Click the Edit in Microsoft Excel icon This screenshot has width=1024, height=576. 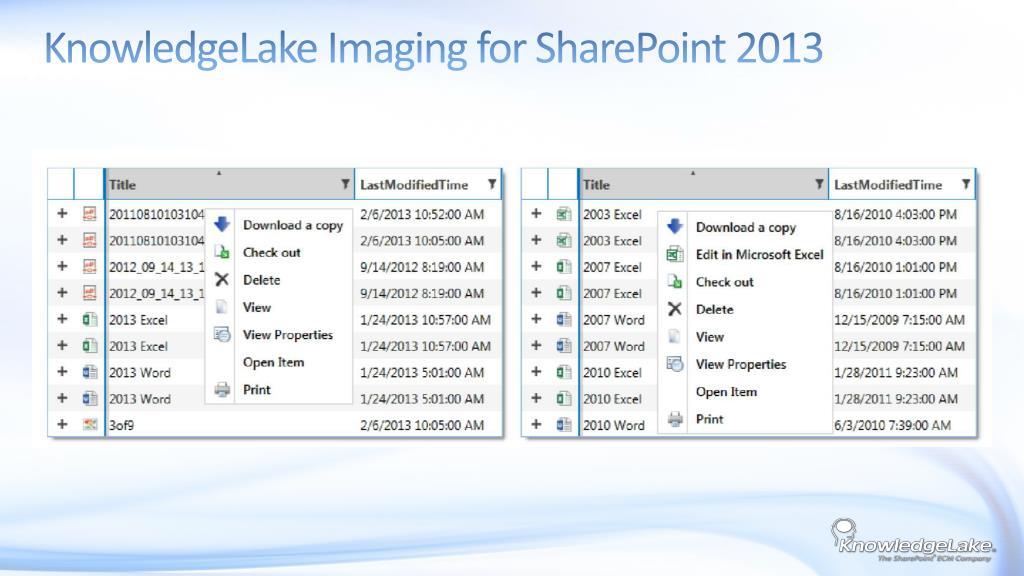(675, 254)
